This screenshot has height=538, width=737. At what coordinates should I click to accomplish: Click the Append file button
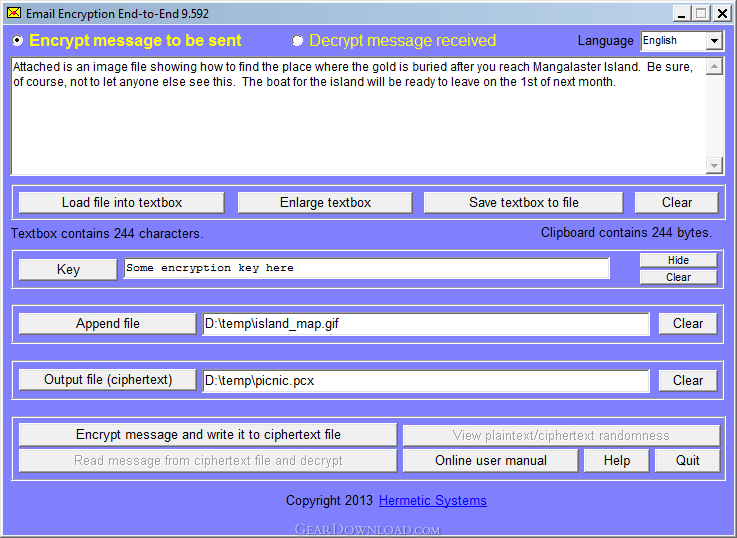coord(108,324)
